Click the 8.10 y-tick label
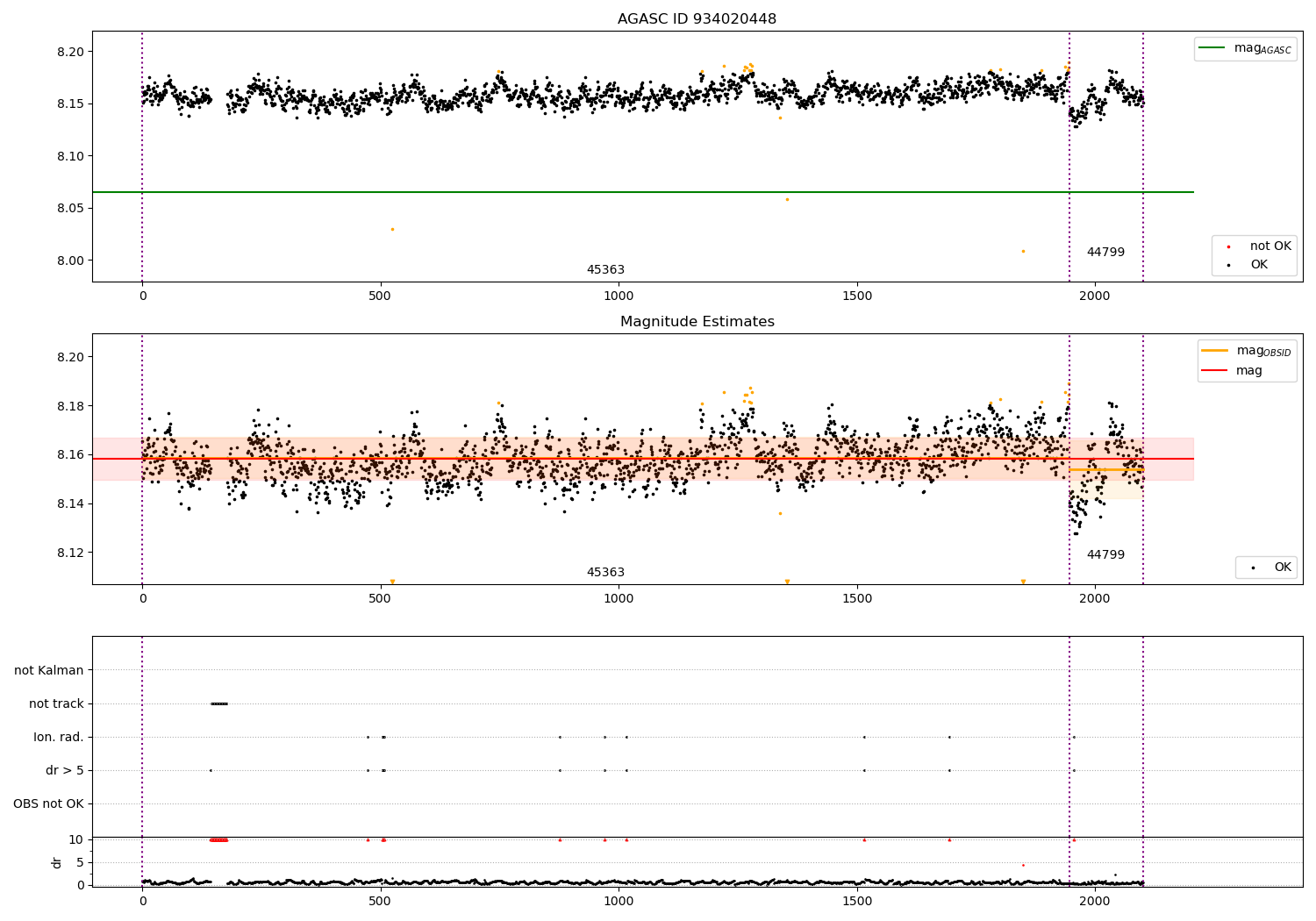This screenshot has width=1316, height=921. 71,156
